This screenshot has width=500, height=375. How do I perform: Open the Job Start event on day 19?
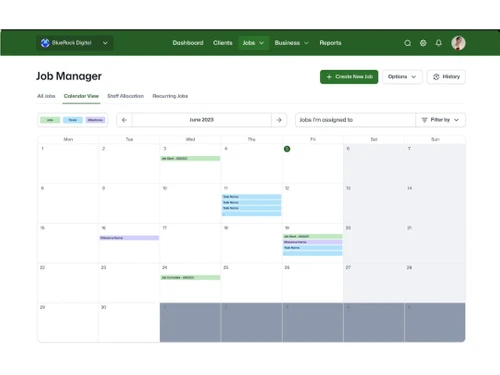313,236
